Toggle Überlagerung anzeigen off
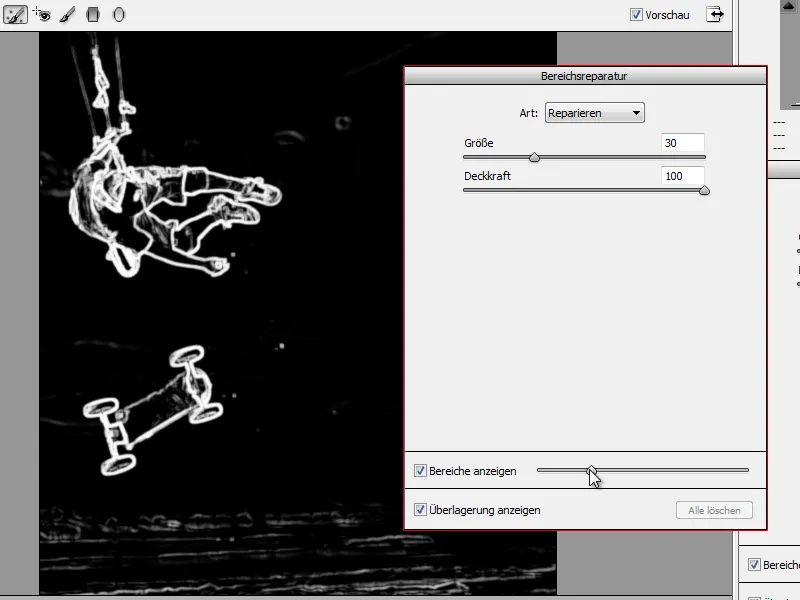Viewport: 800px width, 600px height. coord(421,510)
